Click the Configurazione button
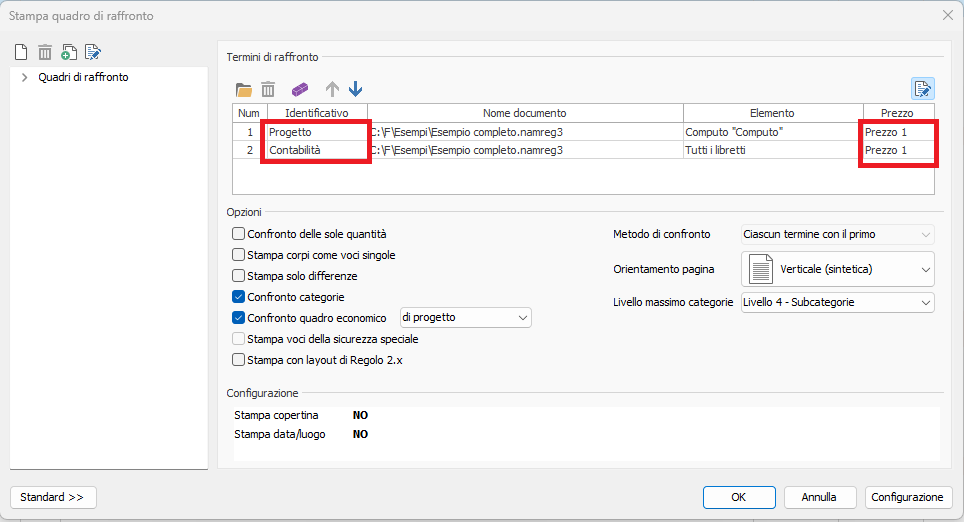This screenshot has height=522, width=964. coord(907,497)
